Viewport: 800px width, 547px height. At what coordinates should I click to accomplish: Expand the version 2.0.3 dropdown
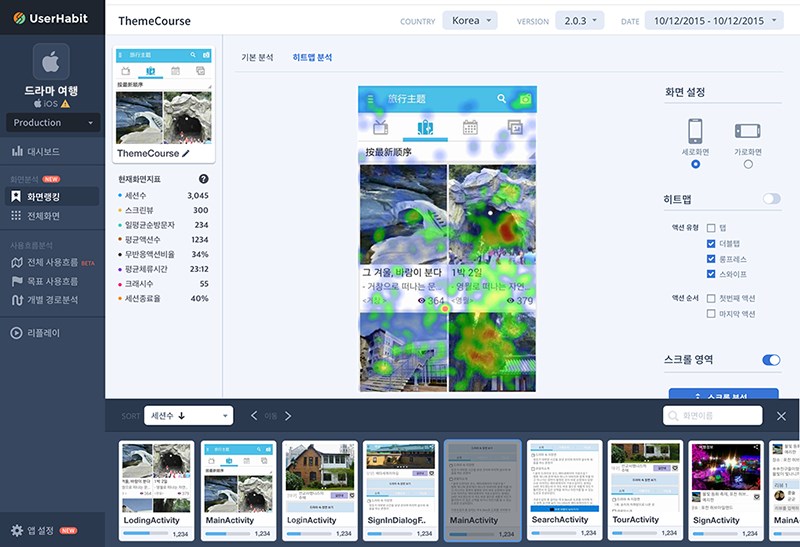pyautogui.click(x=579, y=21)
